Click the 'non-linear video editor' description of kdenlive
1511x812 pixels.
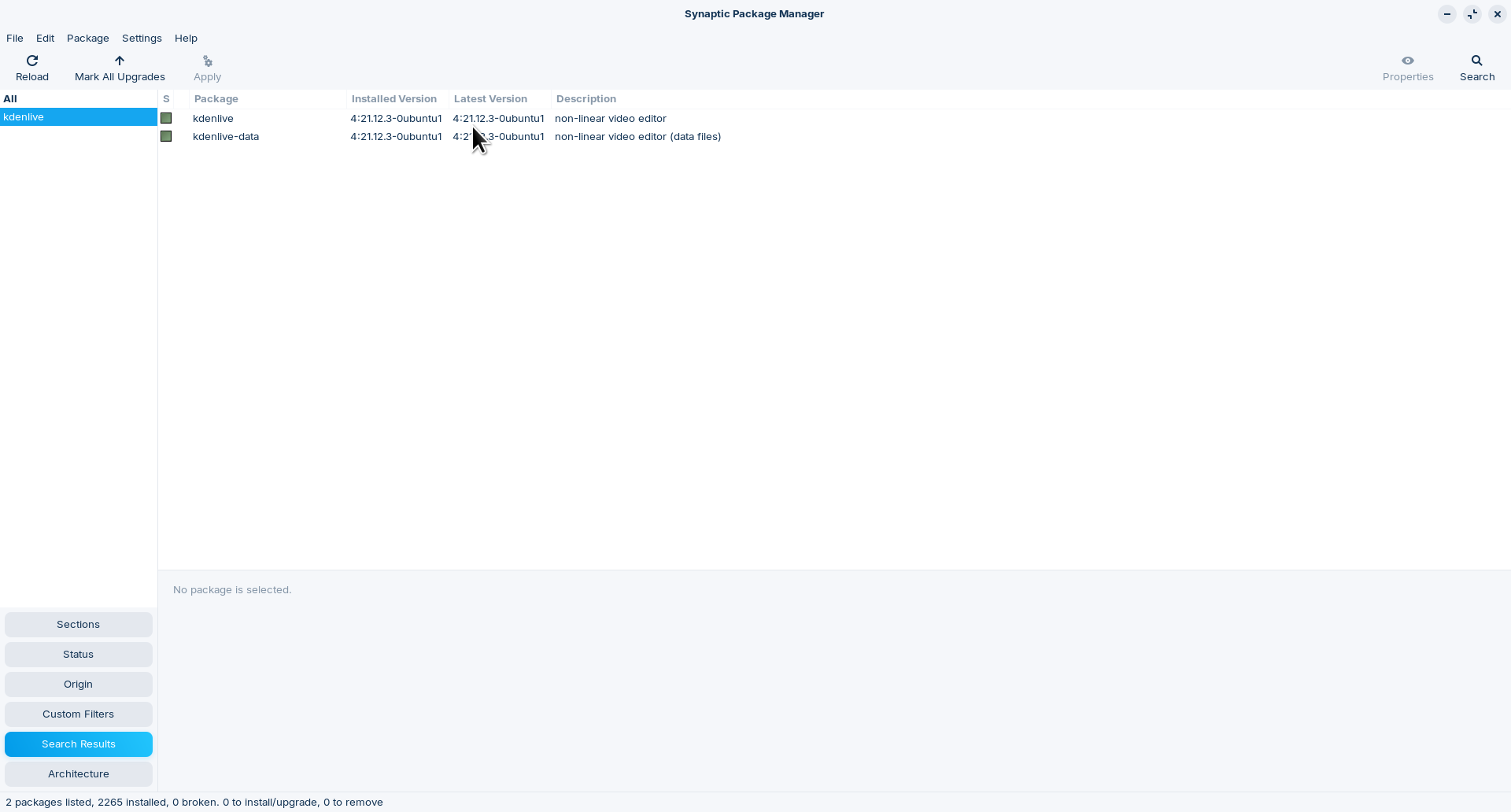[x=611, y=118]
